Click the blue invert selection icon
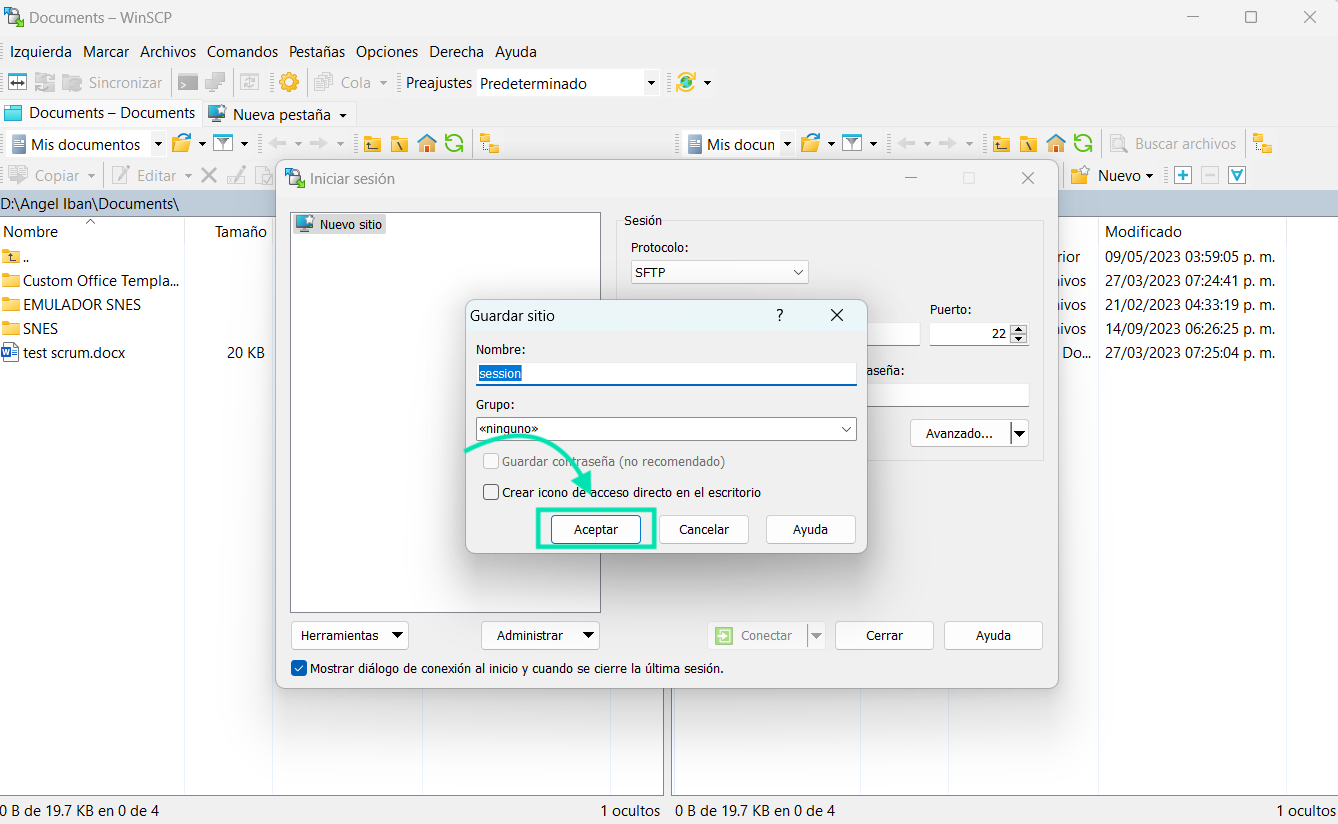Image resolution: width=1338 pixels, height=824 pixels. (1237, 175)
